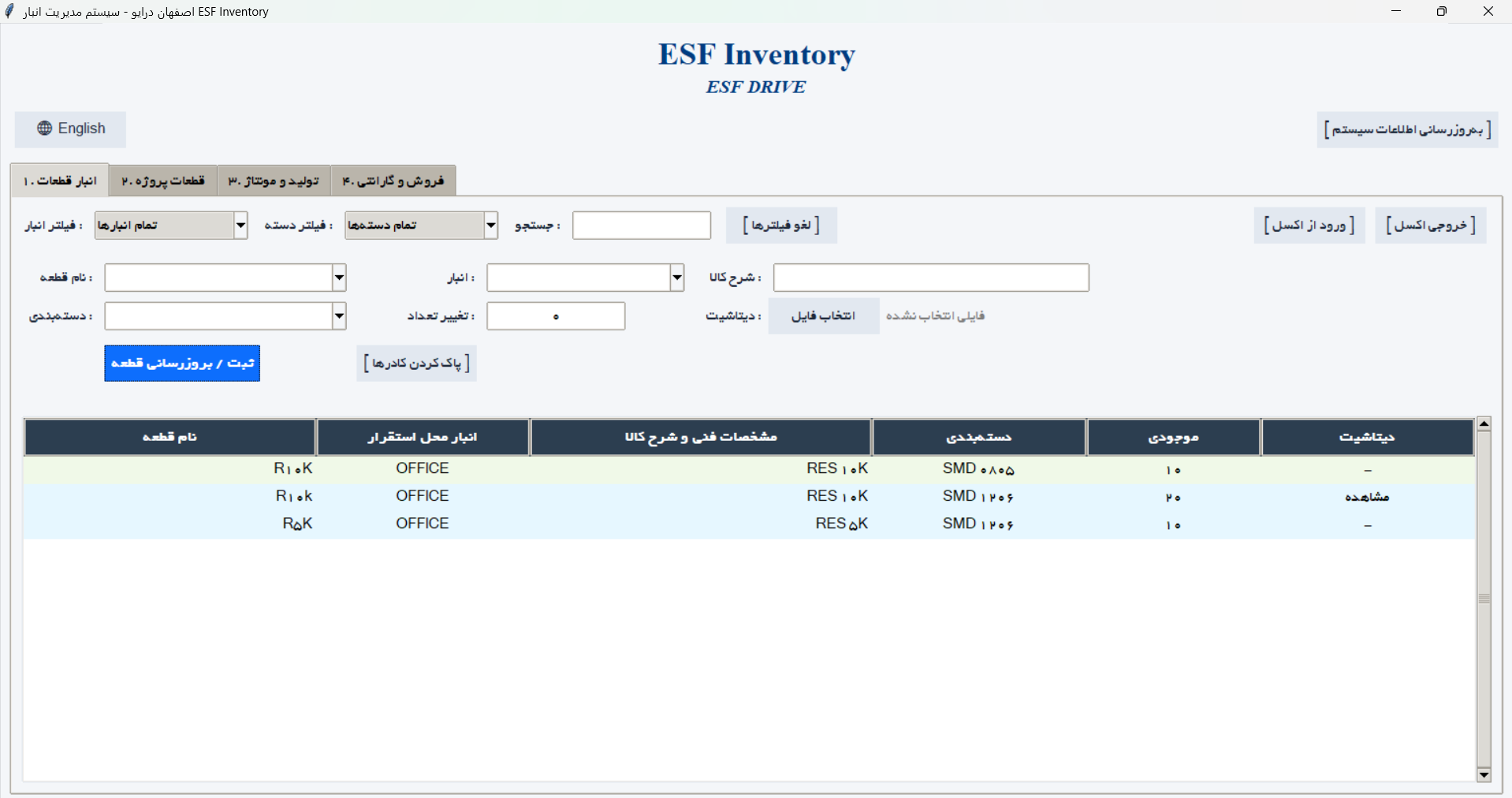Image resolution: width=1512 pixels, height=798 pixels.
Task: Click the search input field
Action: pyautogui.click(x=642, y=226)
